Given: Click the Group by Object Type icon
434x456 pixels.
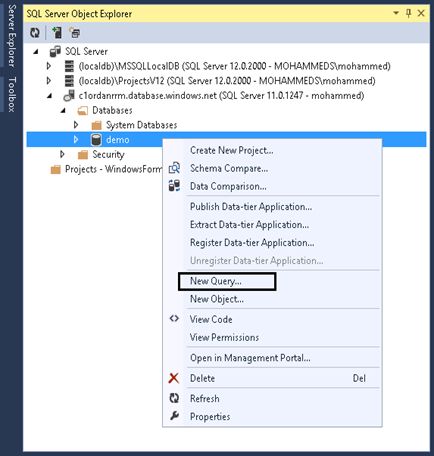Looking at the screenshot, I should (75, 33).
